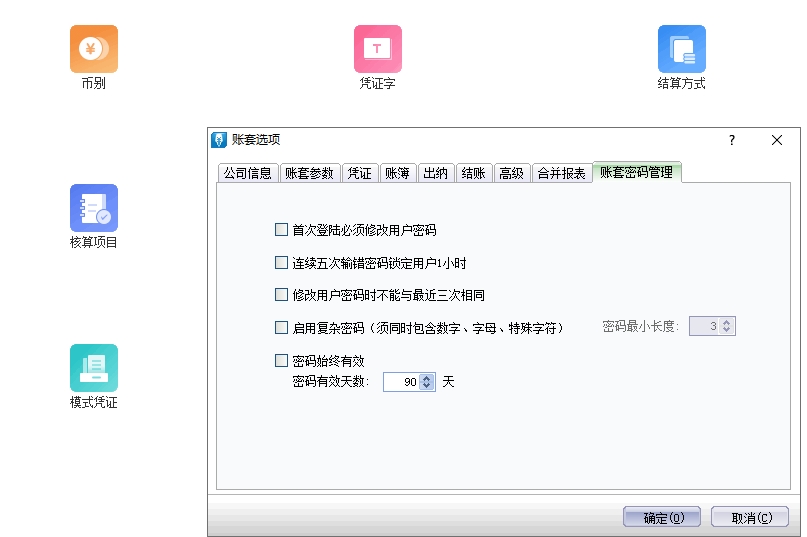Select the 账套密码管理 tab

637,172
